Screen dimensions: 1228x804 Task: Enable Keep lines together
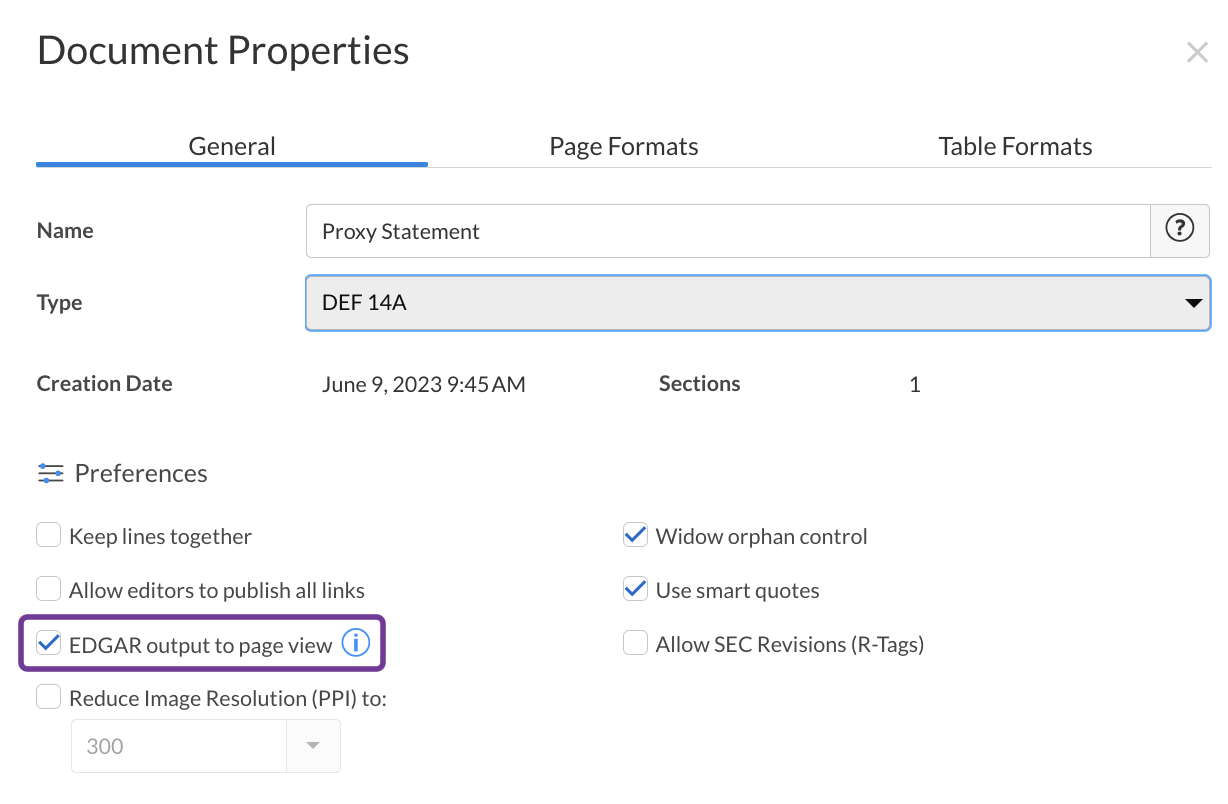48,534
